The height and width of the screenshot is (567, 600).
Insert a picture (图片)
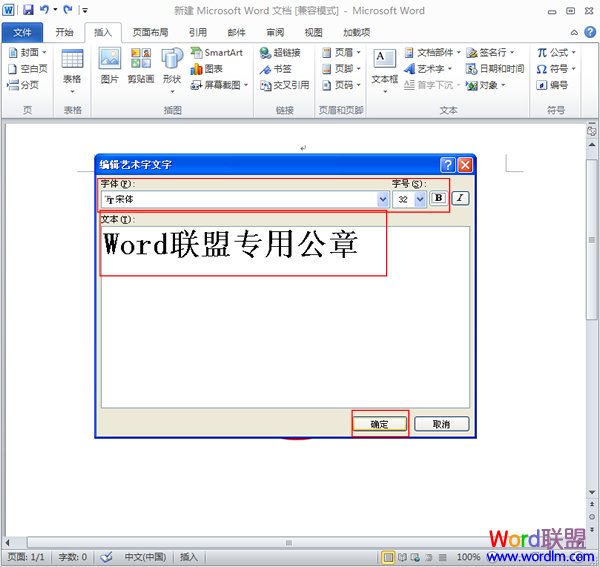click(110, 65)
